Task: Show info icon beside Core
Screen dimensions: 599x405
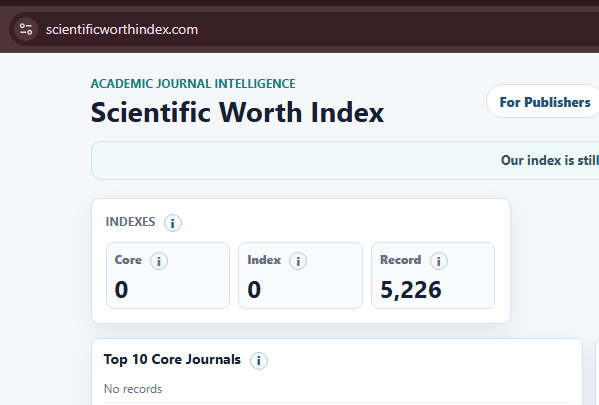Action: pos(159,261)
